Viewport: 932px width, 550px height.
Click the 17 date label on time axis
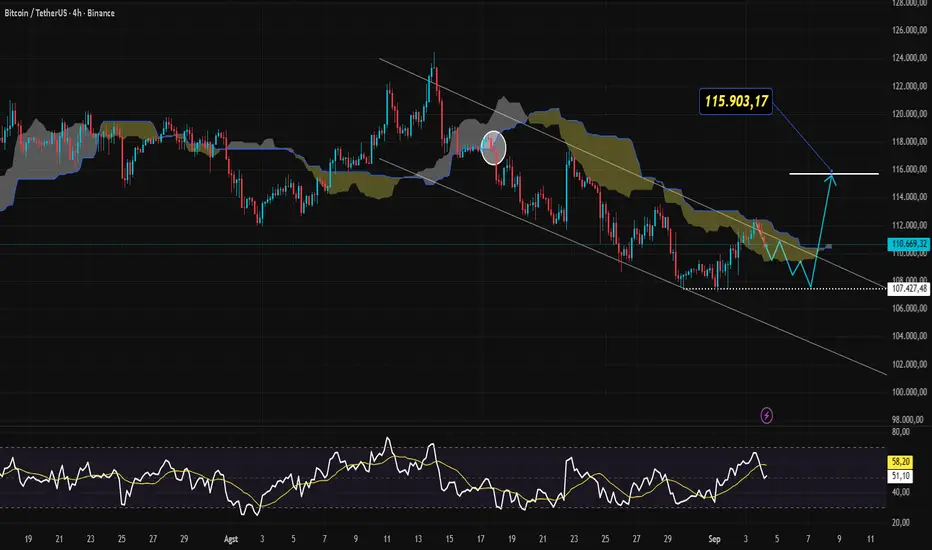pyautogui.click(x=480, y=539)
